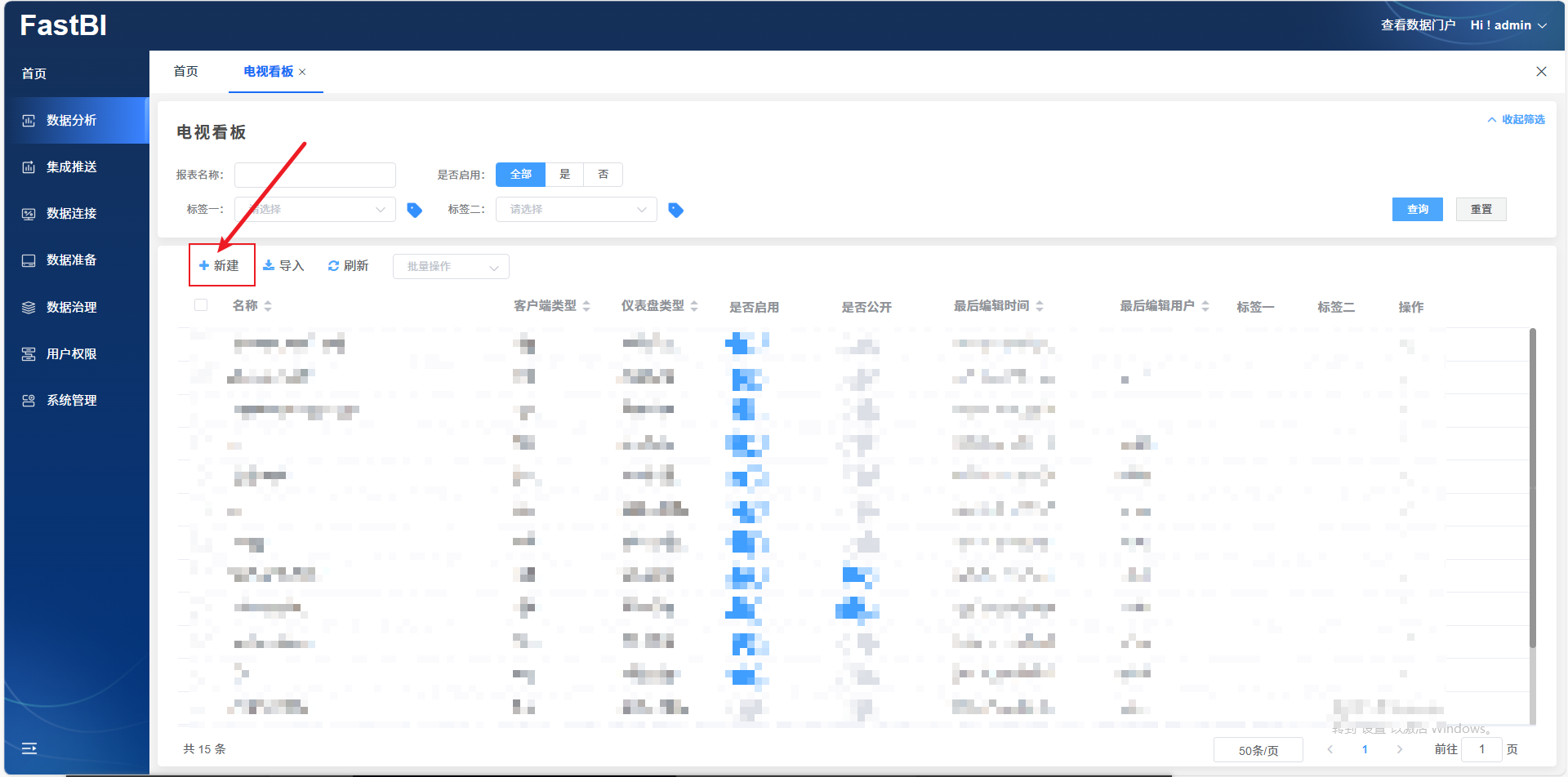Click the table's vertical scrollbar
This screenshot has height=777, width=1568.
coord(1532,490)
